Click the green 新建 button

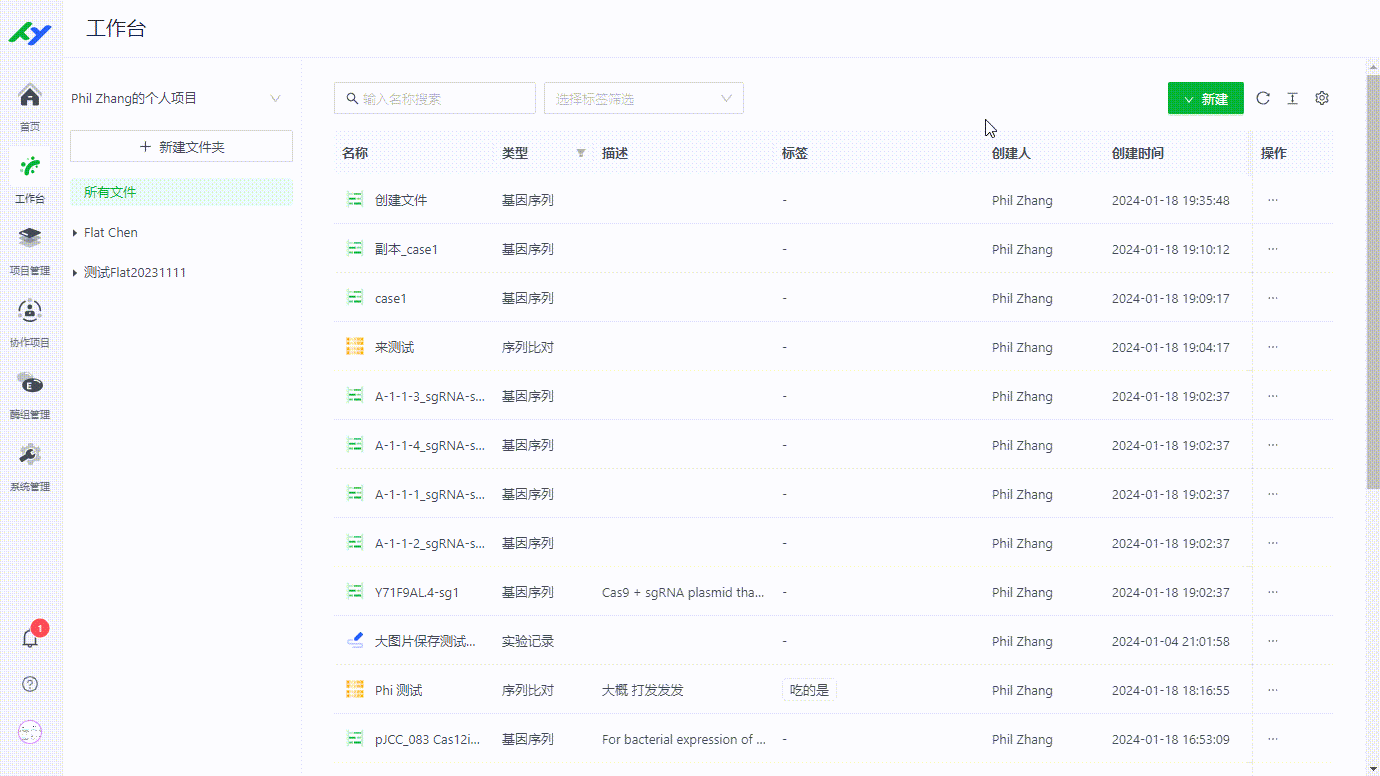(x=1205, y=98)
